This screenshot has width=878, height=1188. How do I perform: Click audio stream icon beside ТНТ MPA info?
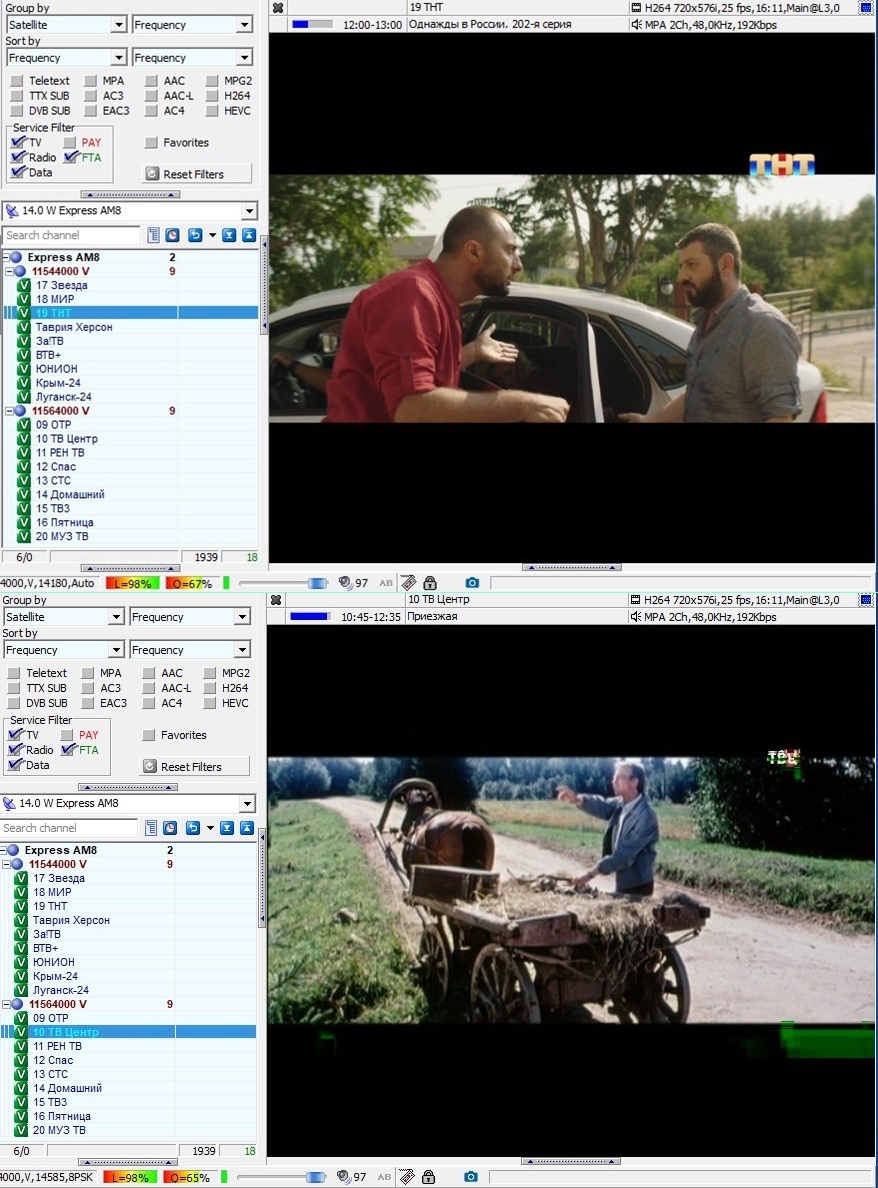pos(636,24)
